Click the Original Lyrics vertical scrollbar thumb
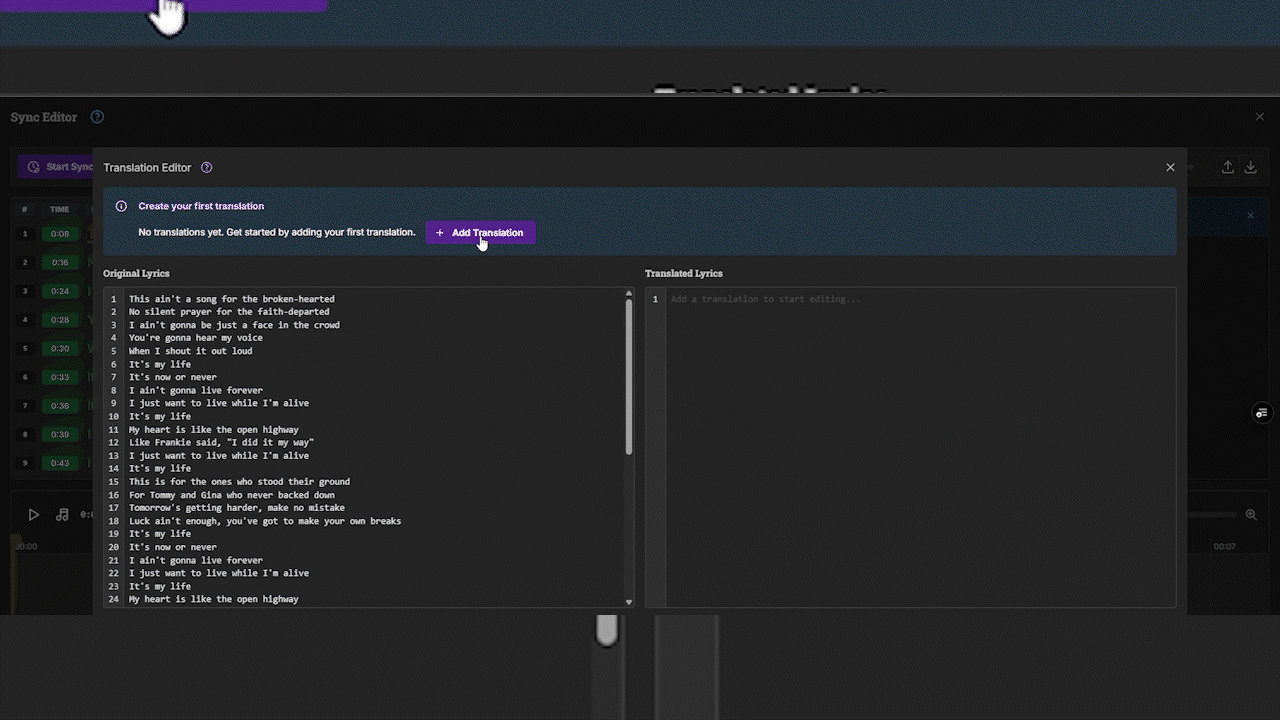1280x720 pixels. click(x=629, y=377)
